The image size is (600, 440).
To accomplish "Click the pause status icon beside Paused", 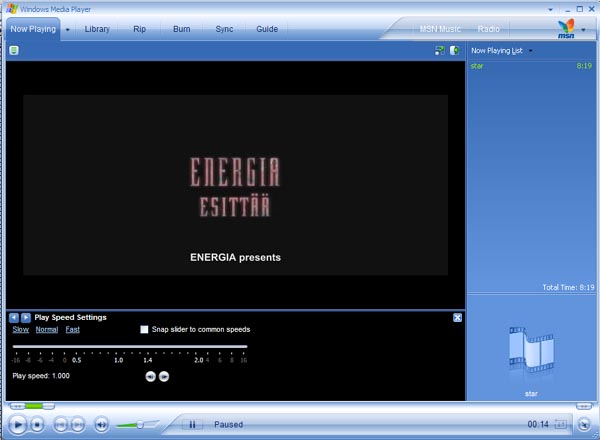I will (x=192, y=425).
